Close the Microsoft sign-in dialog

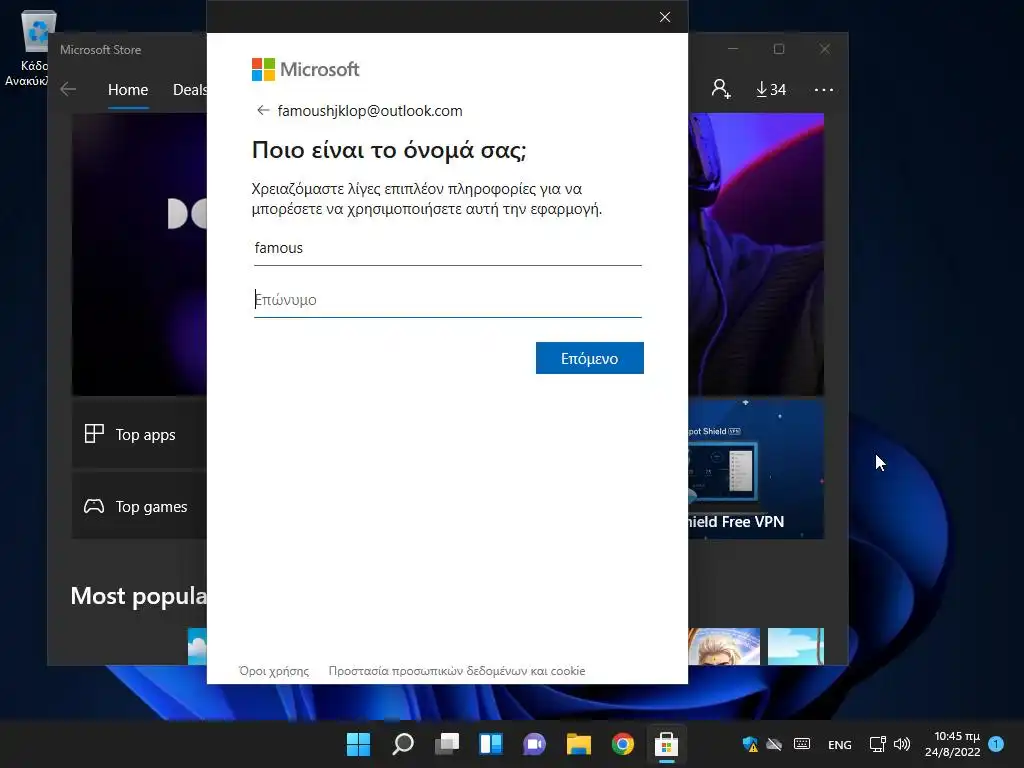click(665, 17)
